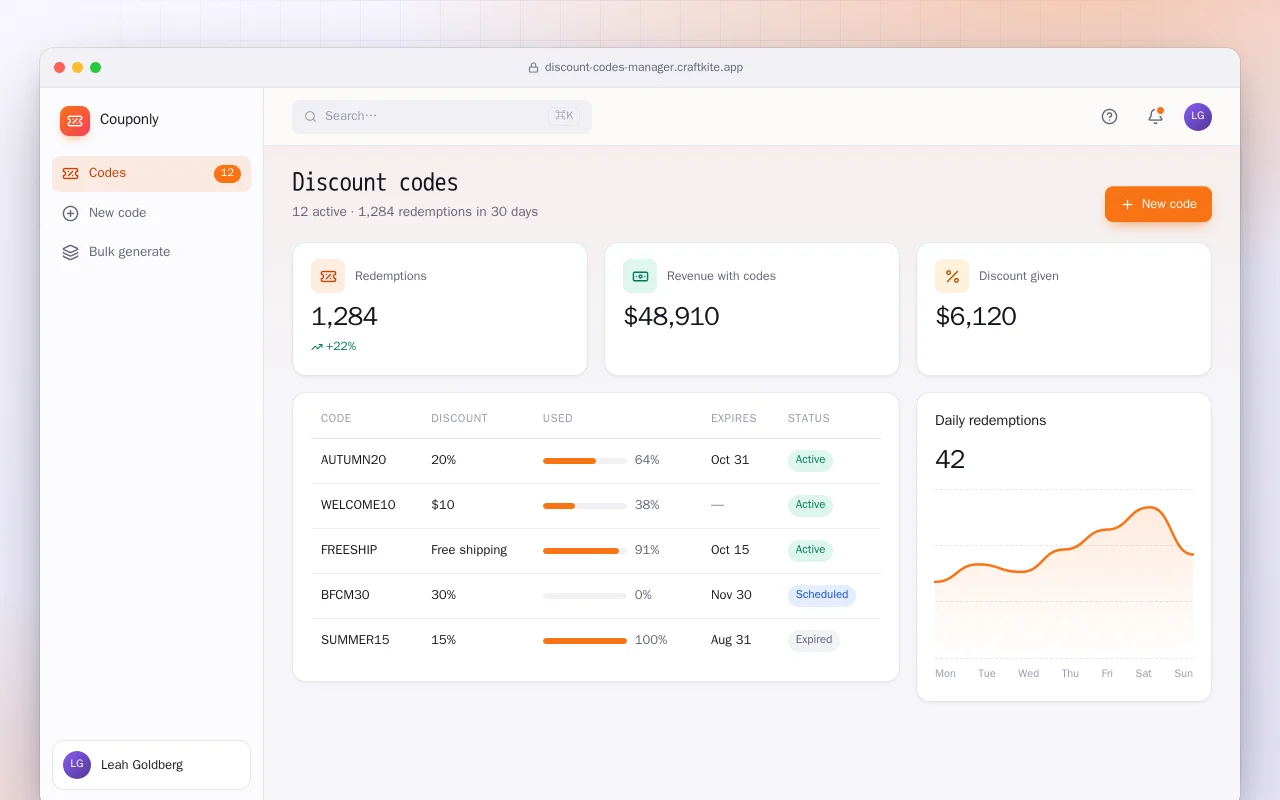Click the Redemptions ticket icon
The height and width of the screenshot is (800, 1280).
pos(328,276)
